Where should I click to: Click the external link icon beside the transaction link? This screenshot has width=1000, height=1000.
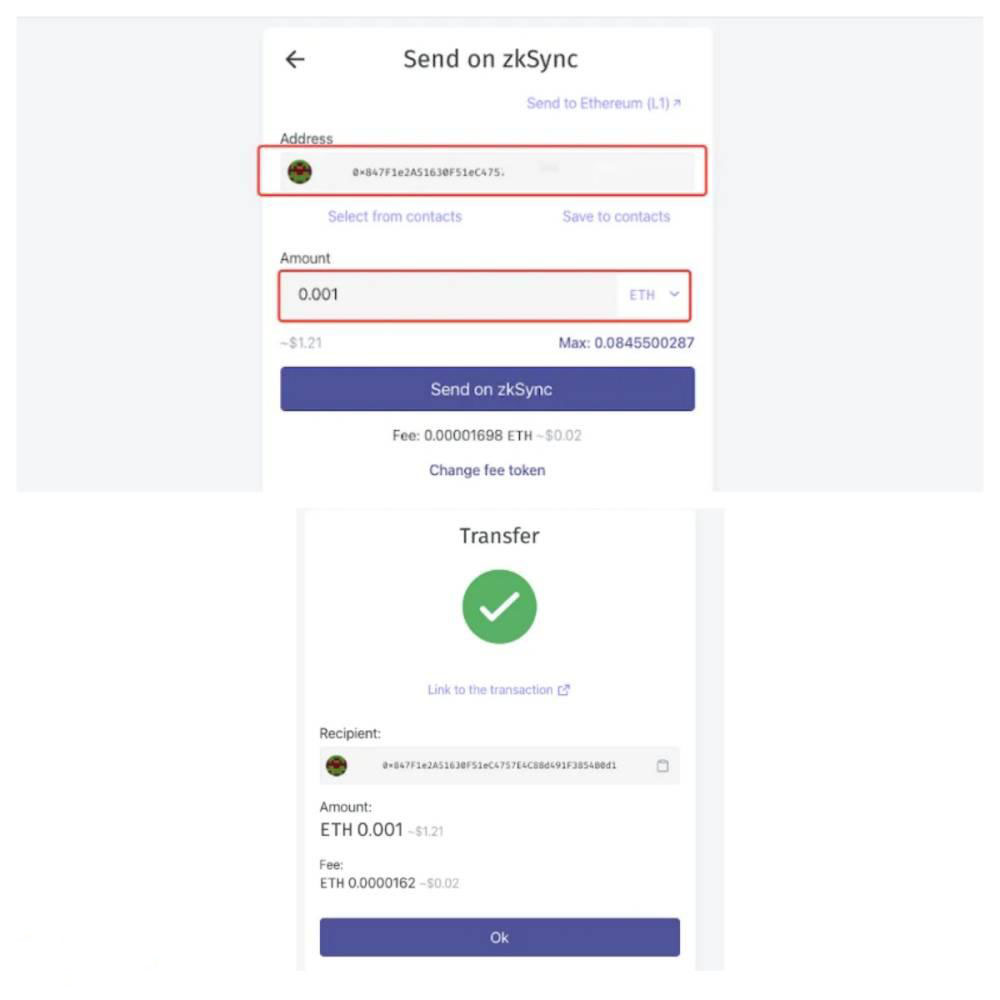[563, 689]
